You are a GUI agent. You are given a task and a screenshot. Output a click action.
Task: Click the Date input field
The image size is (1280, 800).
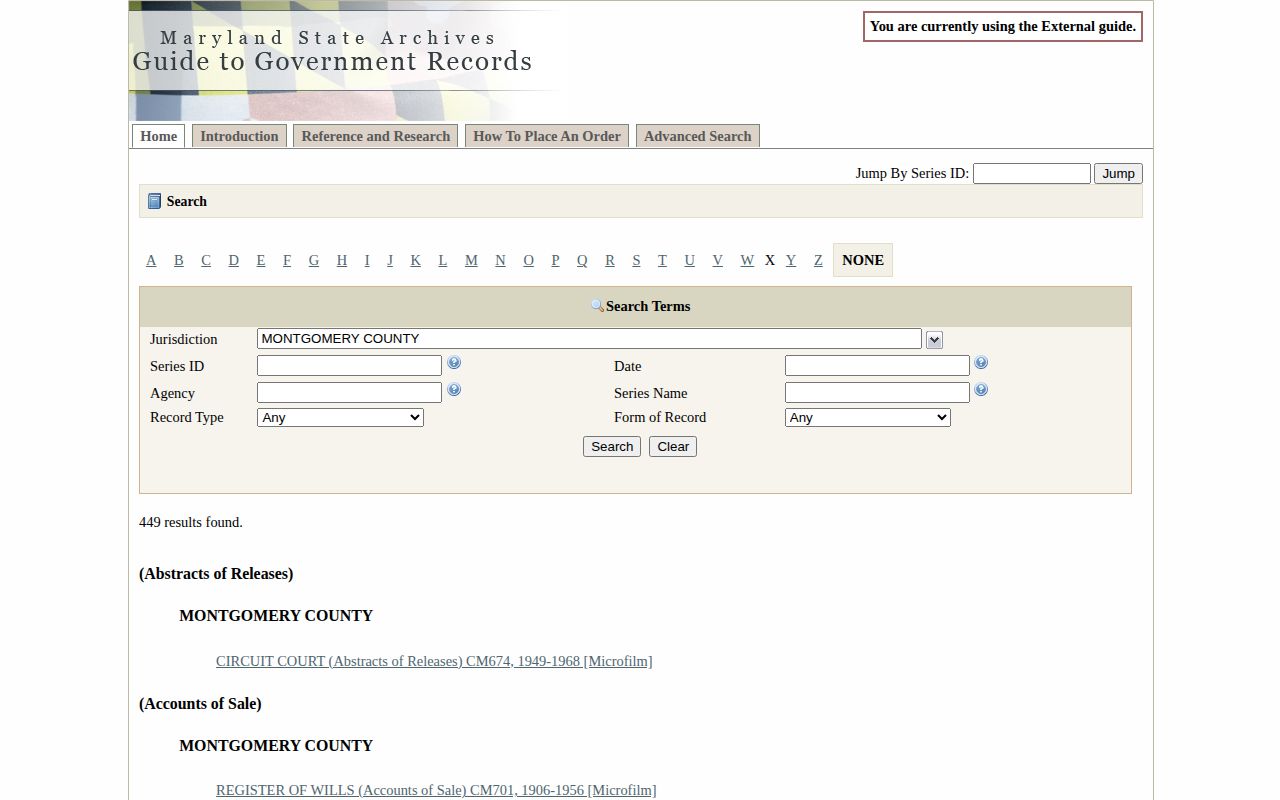pos(877,366)
